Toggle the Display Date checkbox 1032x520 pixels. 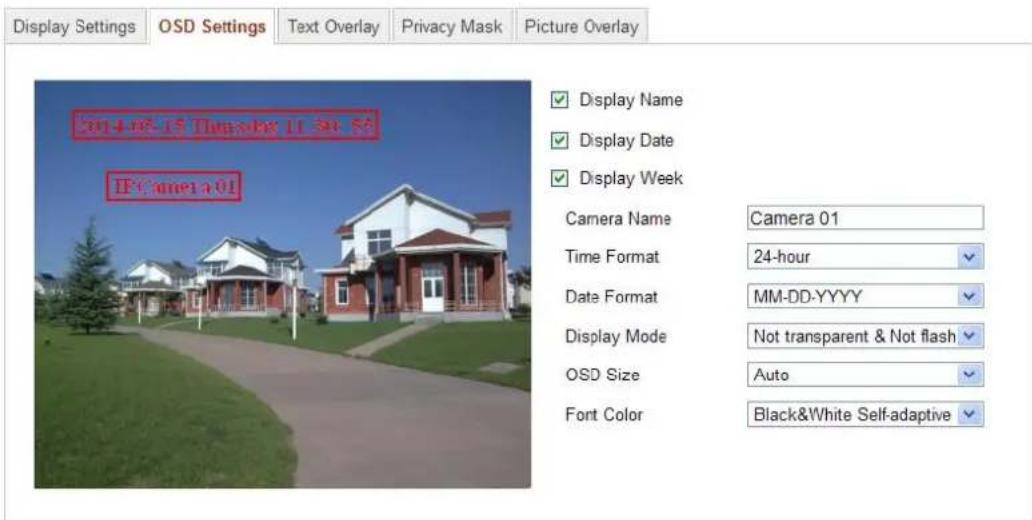click(559, 140)
